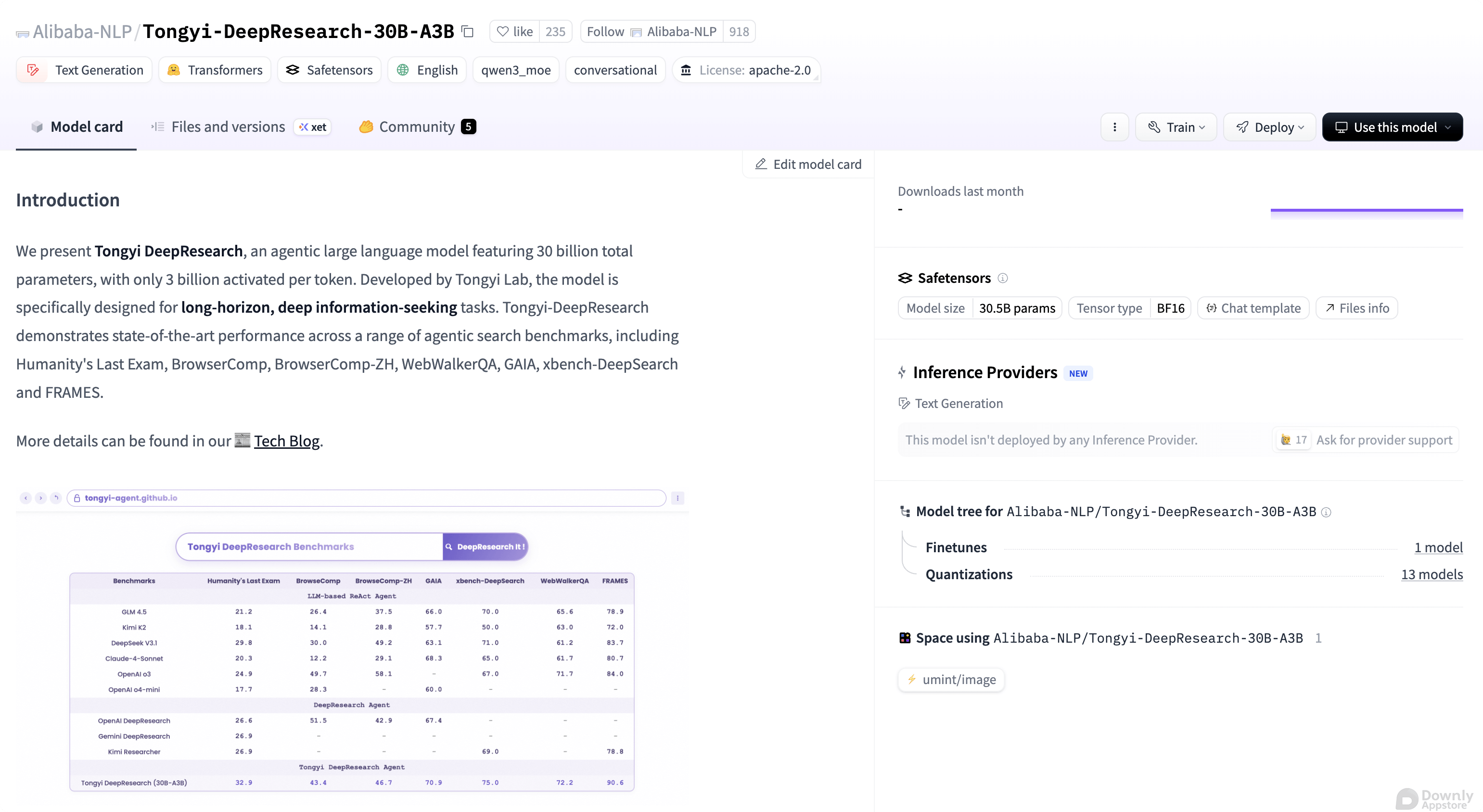Follow Alibaba-NLP organization
Viewport: 1483px width, 812px height.
pyautogui.click(x=652, y=32)
